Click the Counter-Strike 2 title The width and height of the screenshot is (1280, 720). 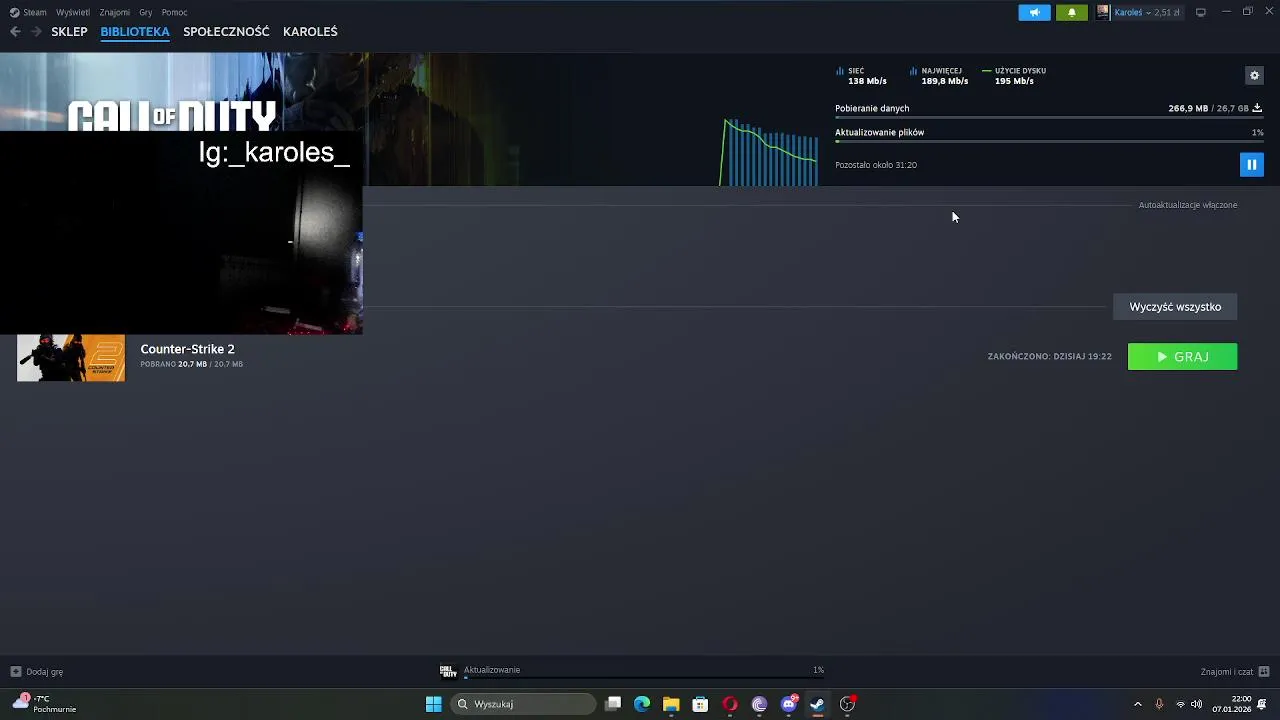[187, 349]
